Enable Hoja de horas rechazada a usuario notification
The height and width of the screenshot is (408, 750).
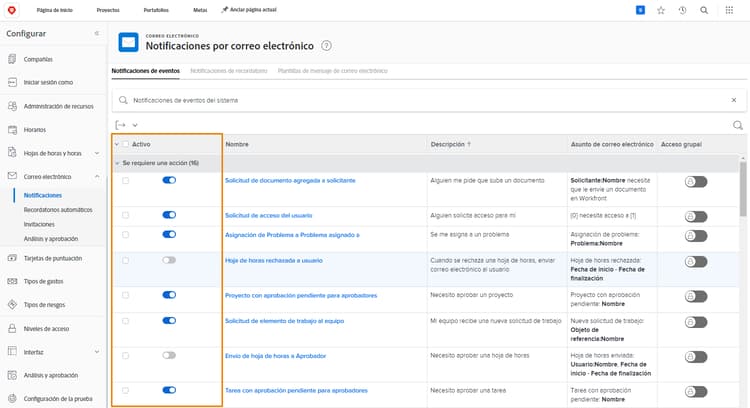pos(169,260)
